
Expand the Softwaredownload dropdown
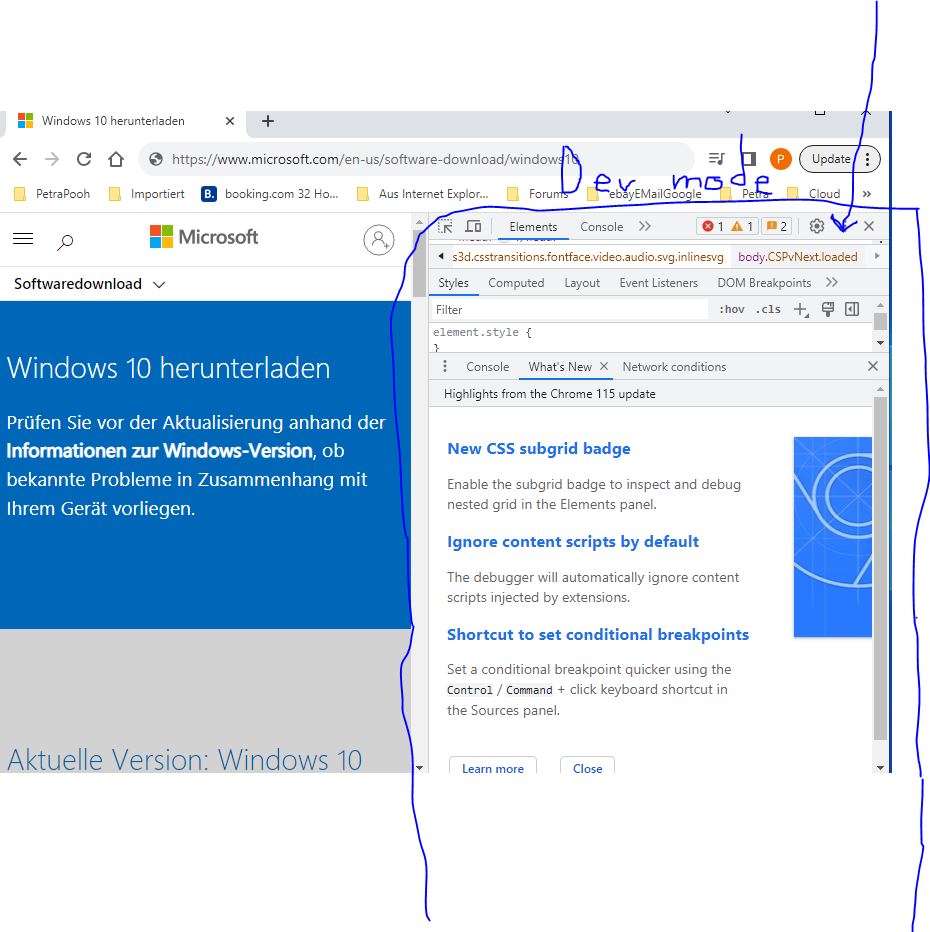[90, 284]
